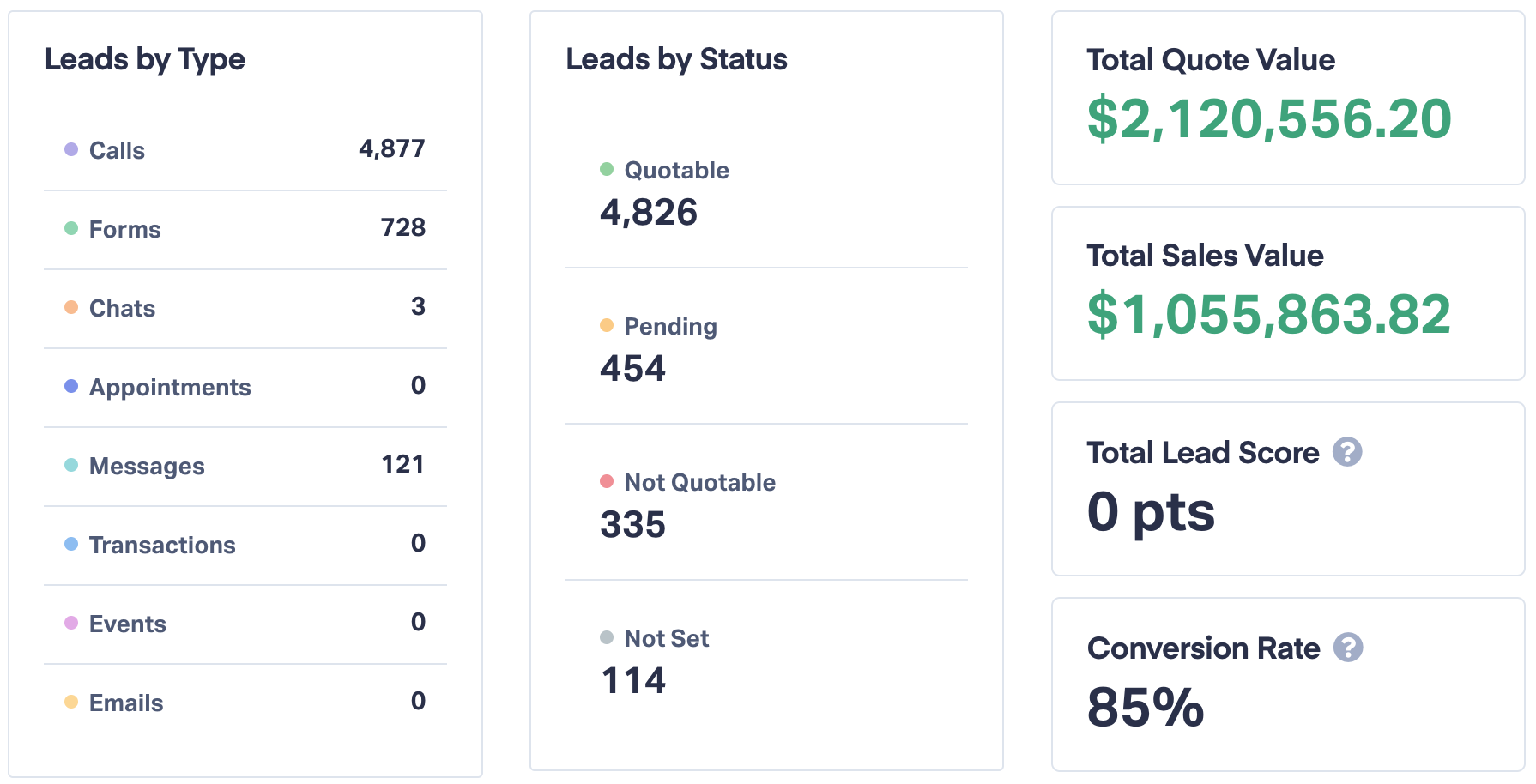
Task: Click the Total Sales Value amount
Action: 1267,315
